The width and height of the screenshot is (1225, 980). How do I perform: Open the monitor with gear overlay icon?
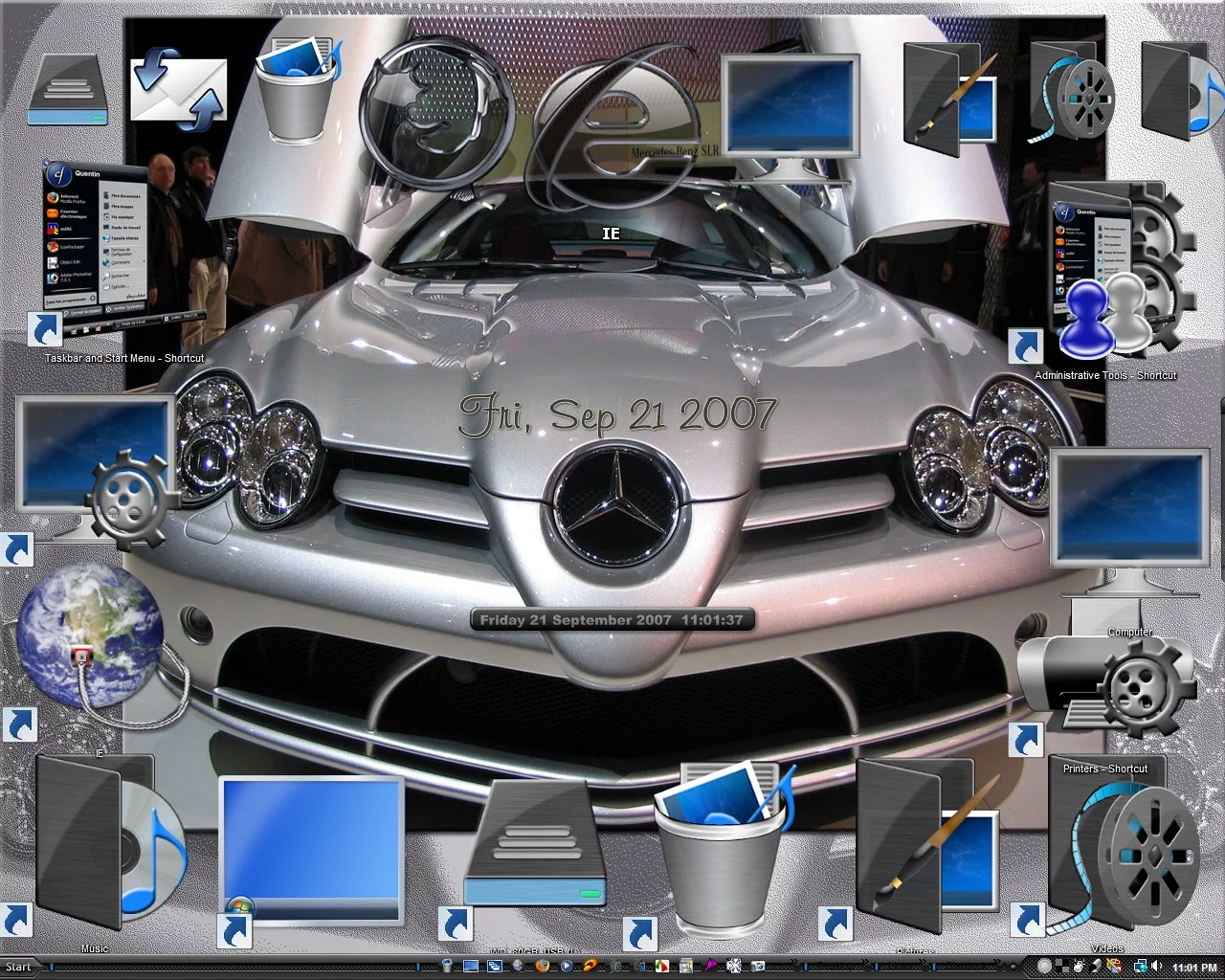click(96, 469)
